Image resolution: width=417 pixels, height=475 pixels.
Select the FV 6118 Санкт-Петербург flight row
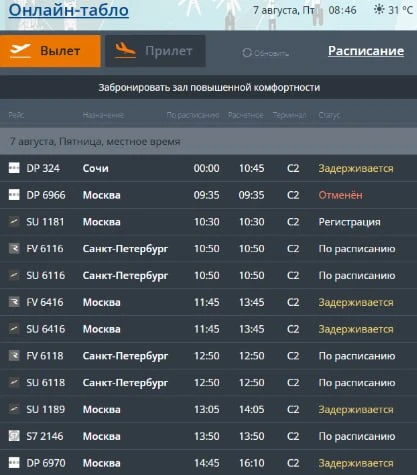209,356
